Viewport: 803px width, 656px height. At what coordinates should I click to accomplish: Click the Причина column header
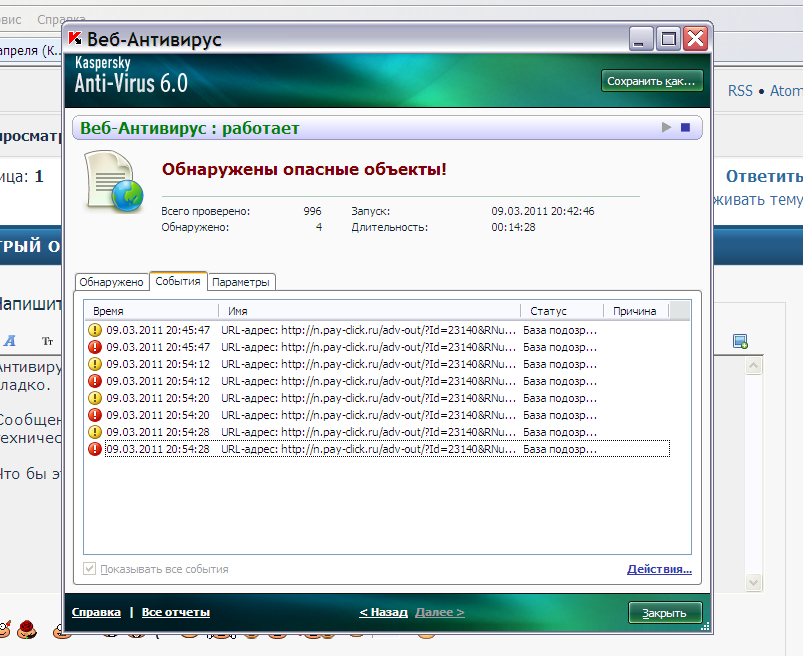[637, 311]
